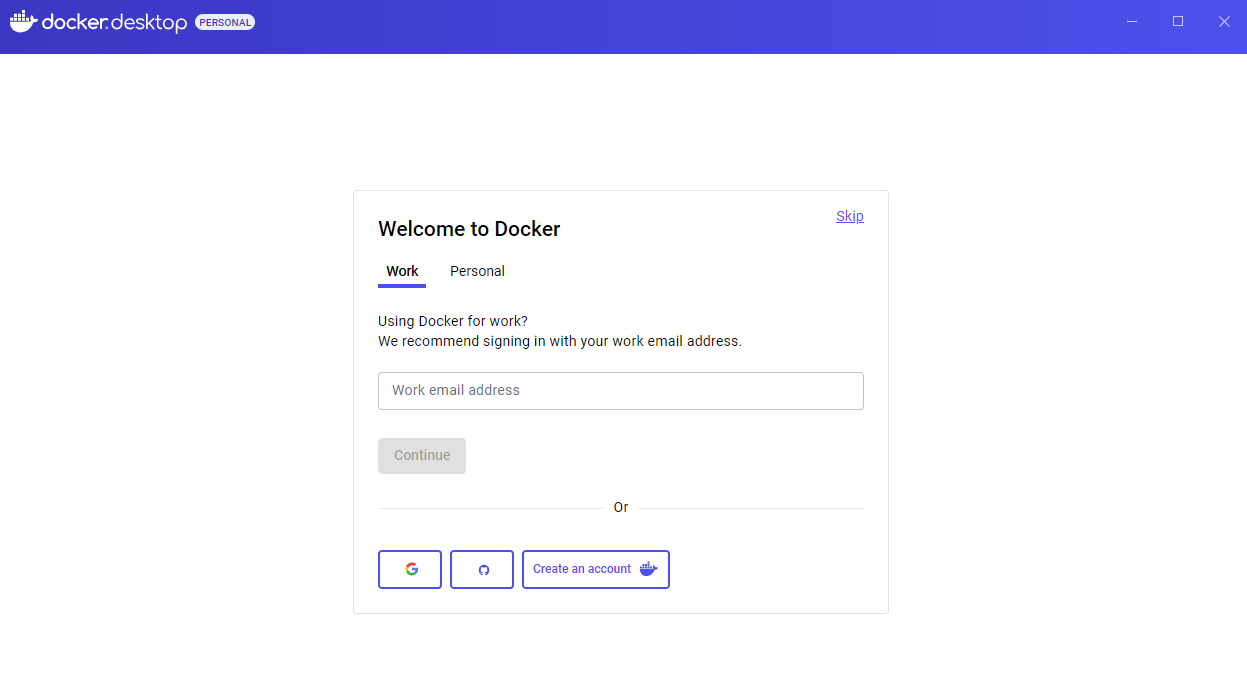Select the Work tab

[x=402, y=271]
